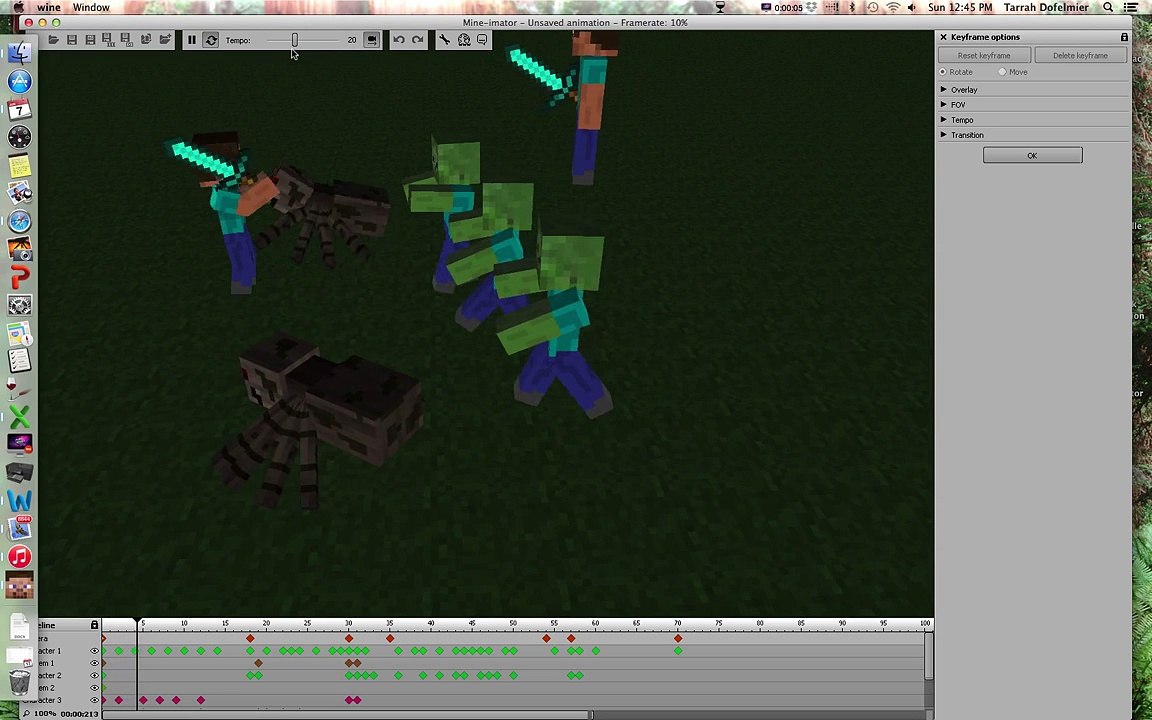This screenshot has width=1152, height=720.
Task: Close the Keyframe options panel
Action: pyautogui.click(x=943, y=37)
